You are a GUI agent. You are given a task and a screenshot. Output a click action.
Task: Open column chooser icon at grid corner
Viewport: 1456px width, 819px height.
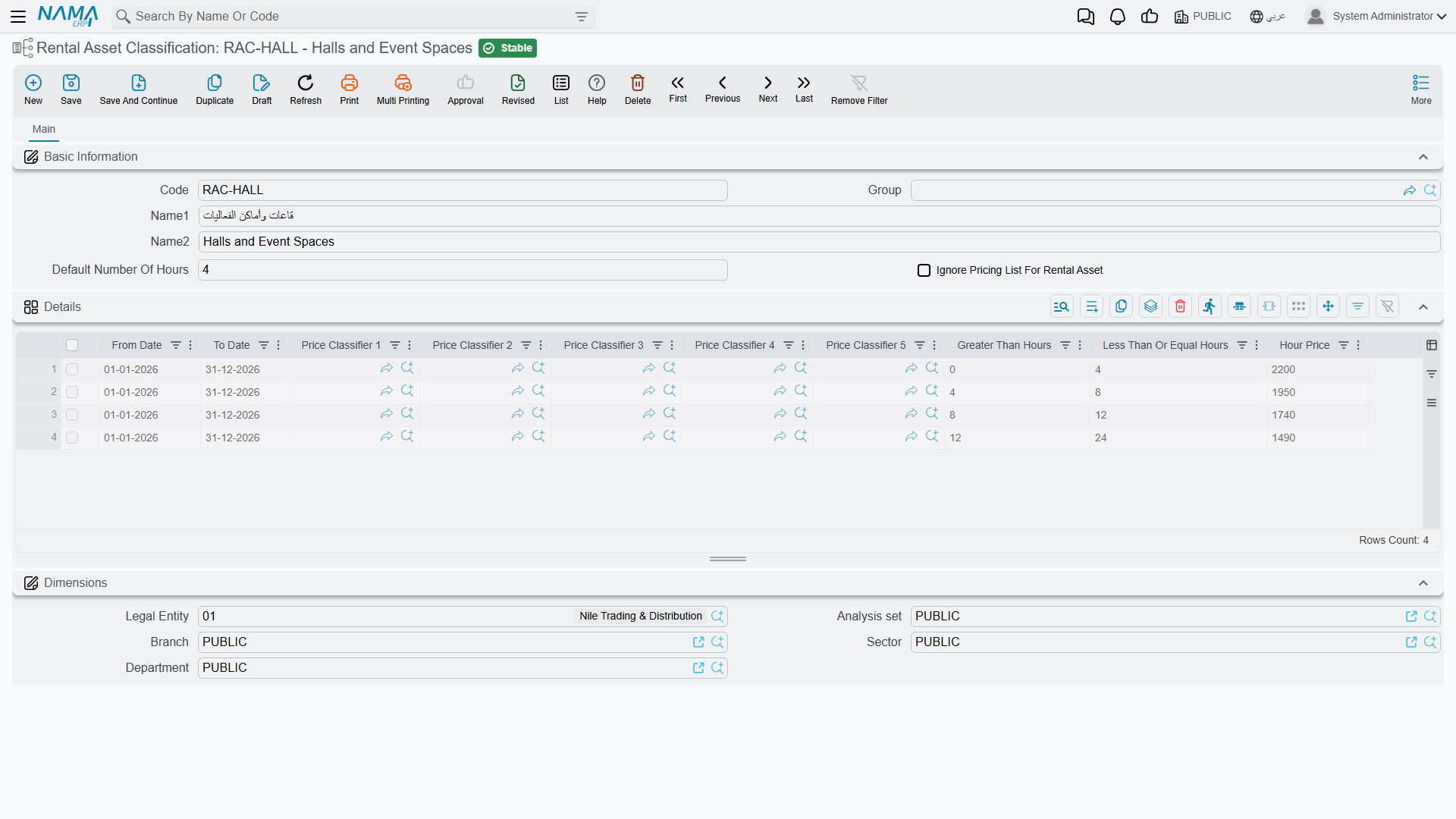1432,345
